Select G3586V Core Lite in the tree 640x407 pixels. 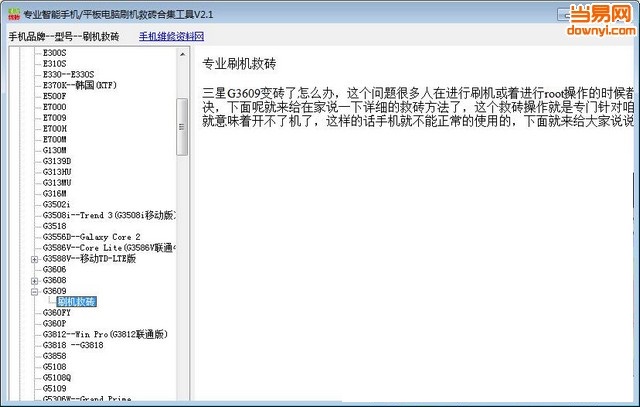pos(108,247)
